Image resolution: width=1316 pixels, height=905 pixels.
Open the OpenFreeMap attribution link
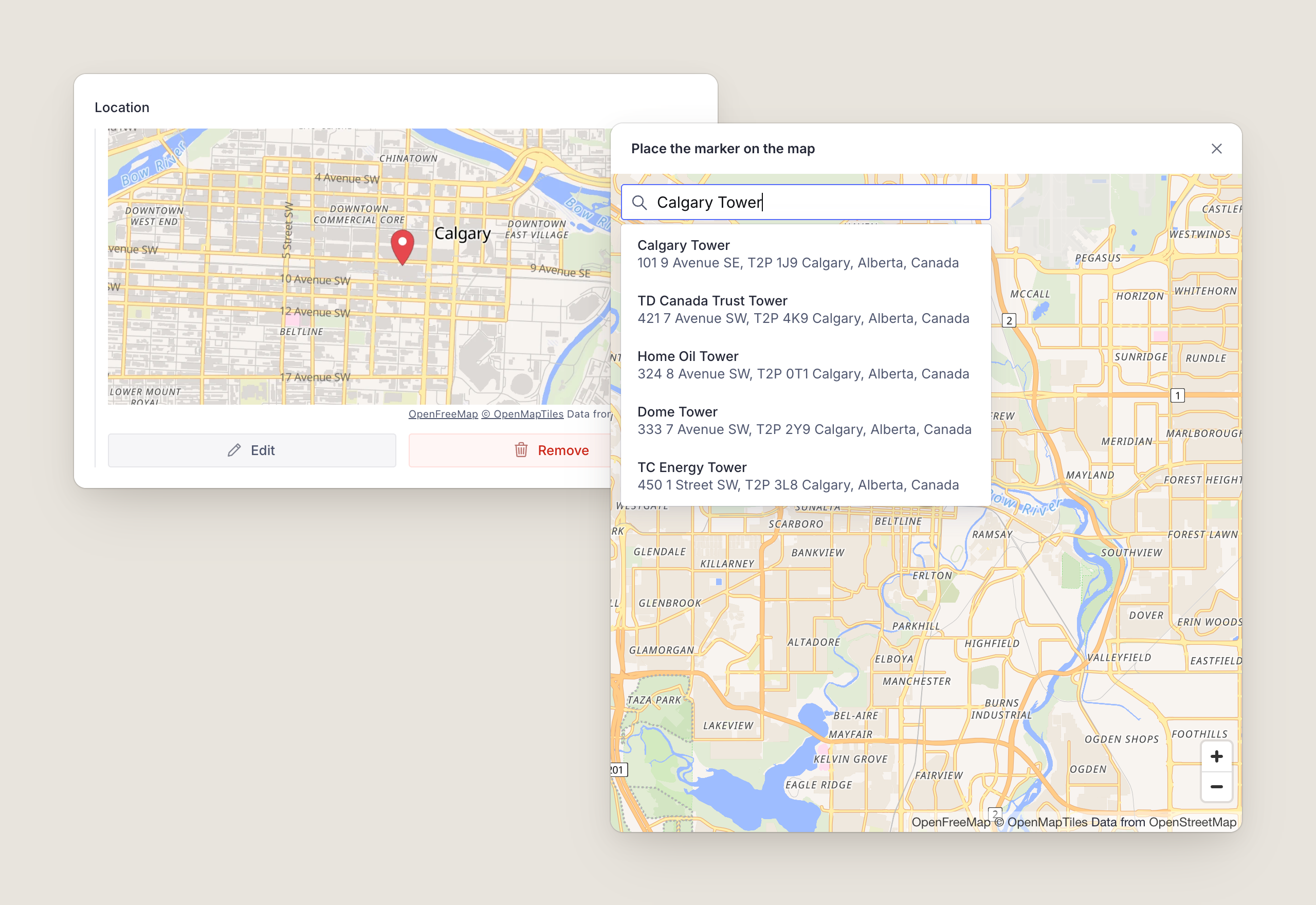point(443,414)
